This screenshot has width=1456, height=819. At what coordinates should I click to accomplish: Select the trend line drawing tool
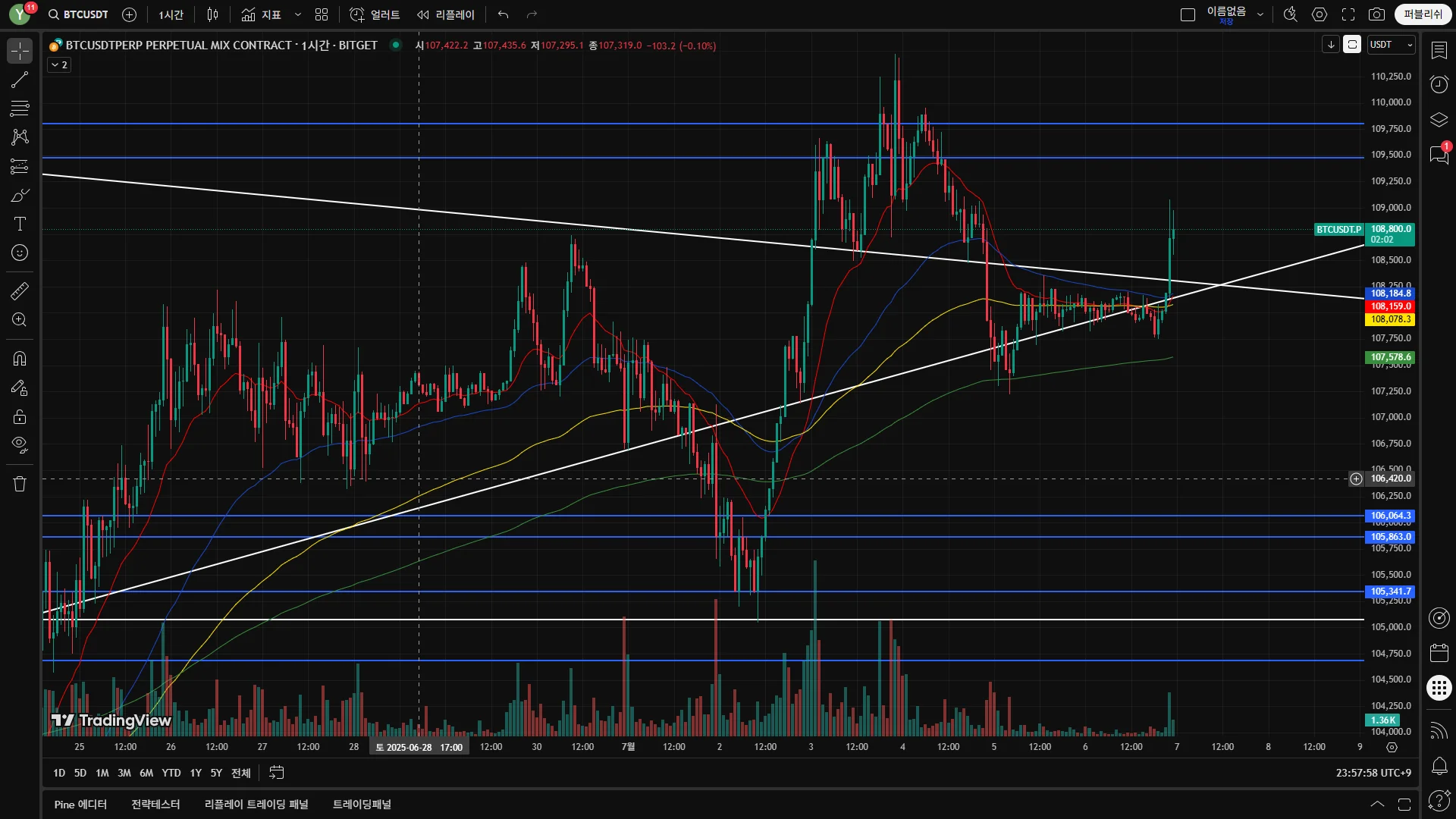coord(20,80)
